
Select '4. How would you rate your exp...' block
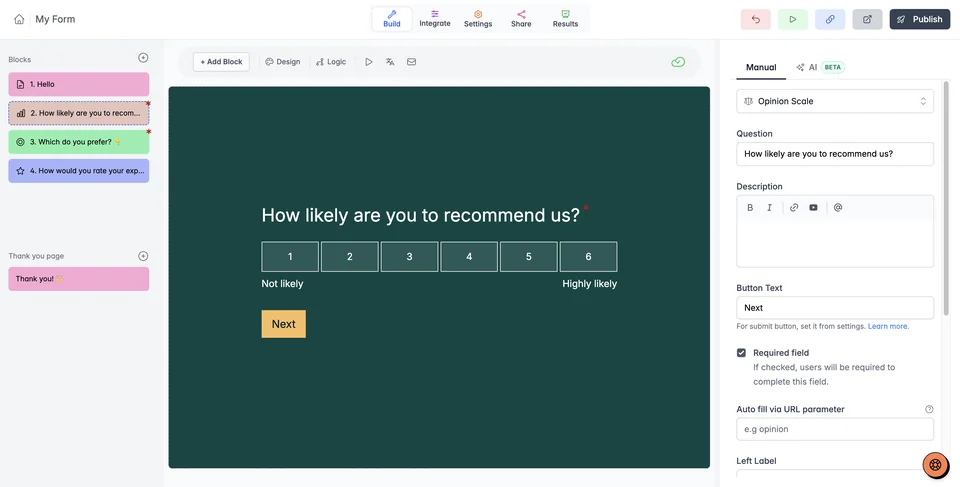[78, 171]
